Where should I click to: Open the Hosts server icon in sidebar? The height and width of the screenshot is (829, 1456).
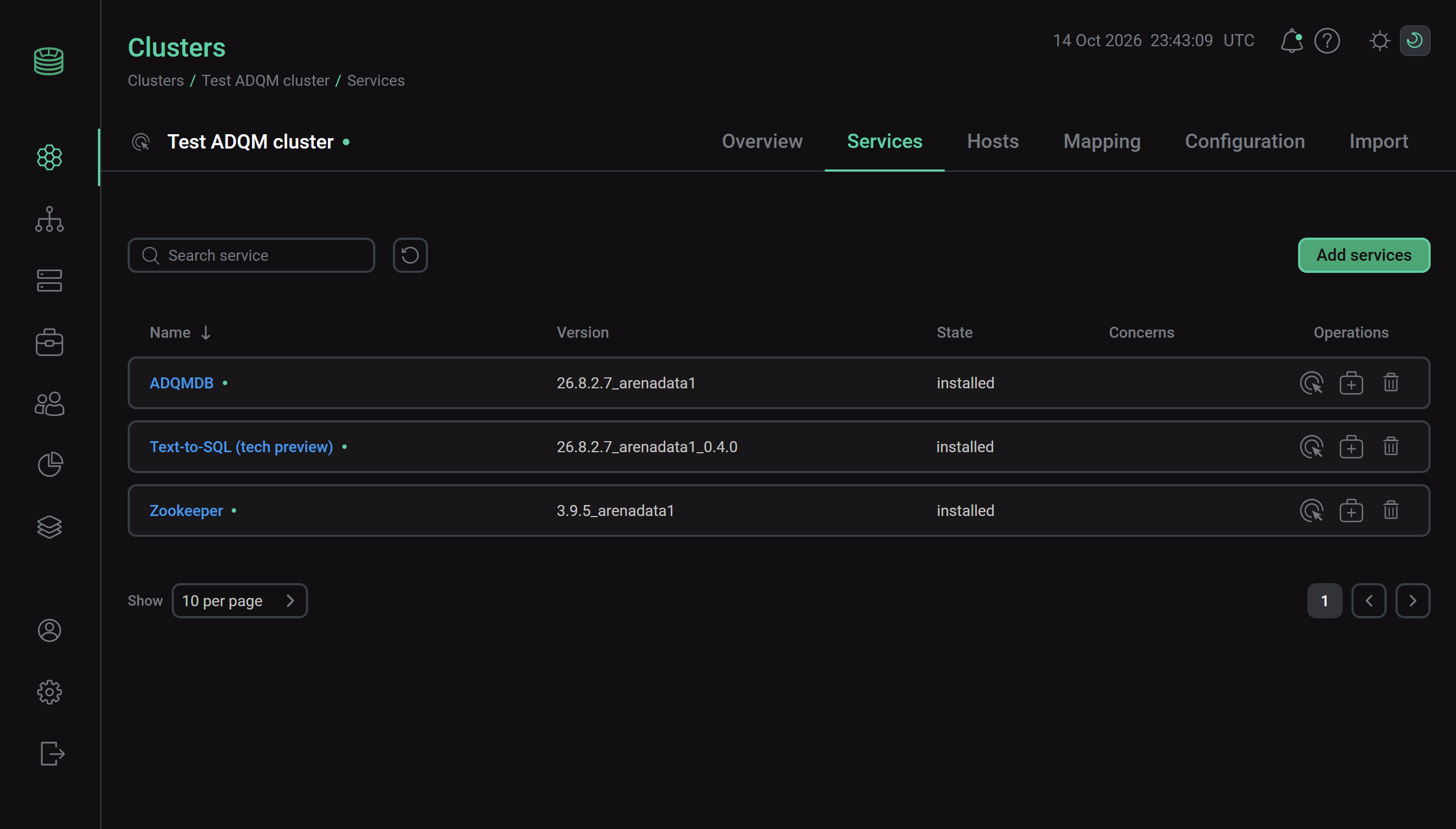50,281
